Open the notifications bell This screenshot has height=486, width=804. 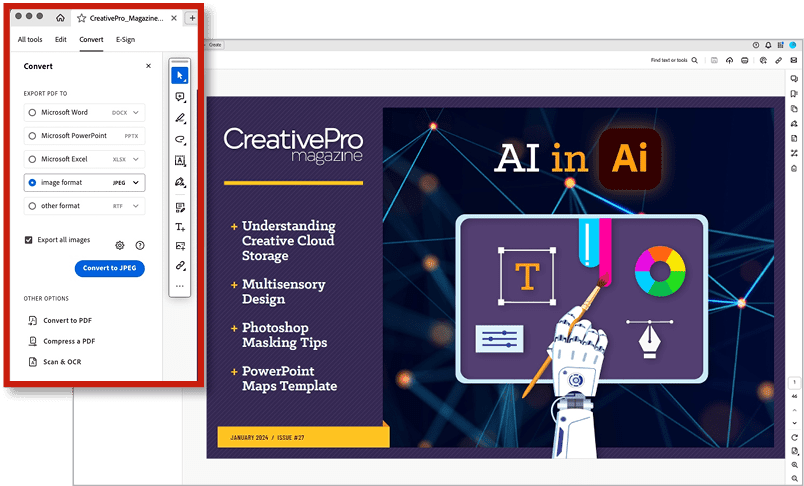point(768,45)
